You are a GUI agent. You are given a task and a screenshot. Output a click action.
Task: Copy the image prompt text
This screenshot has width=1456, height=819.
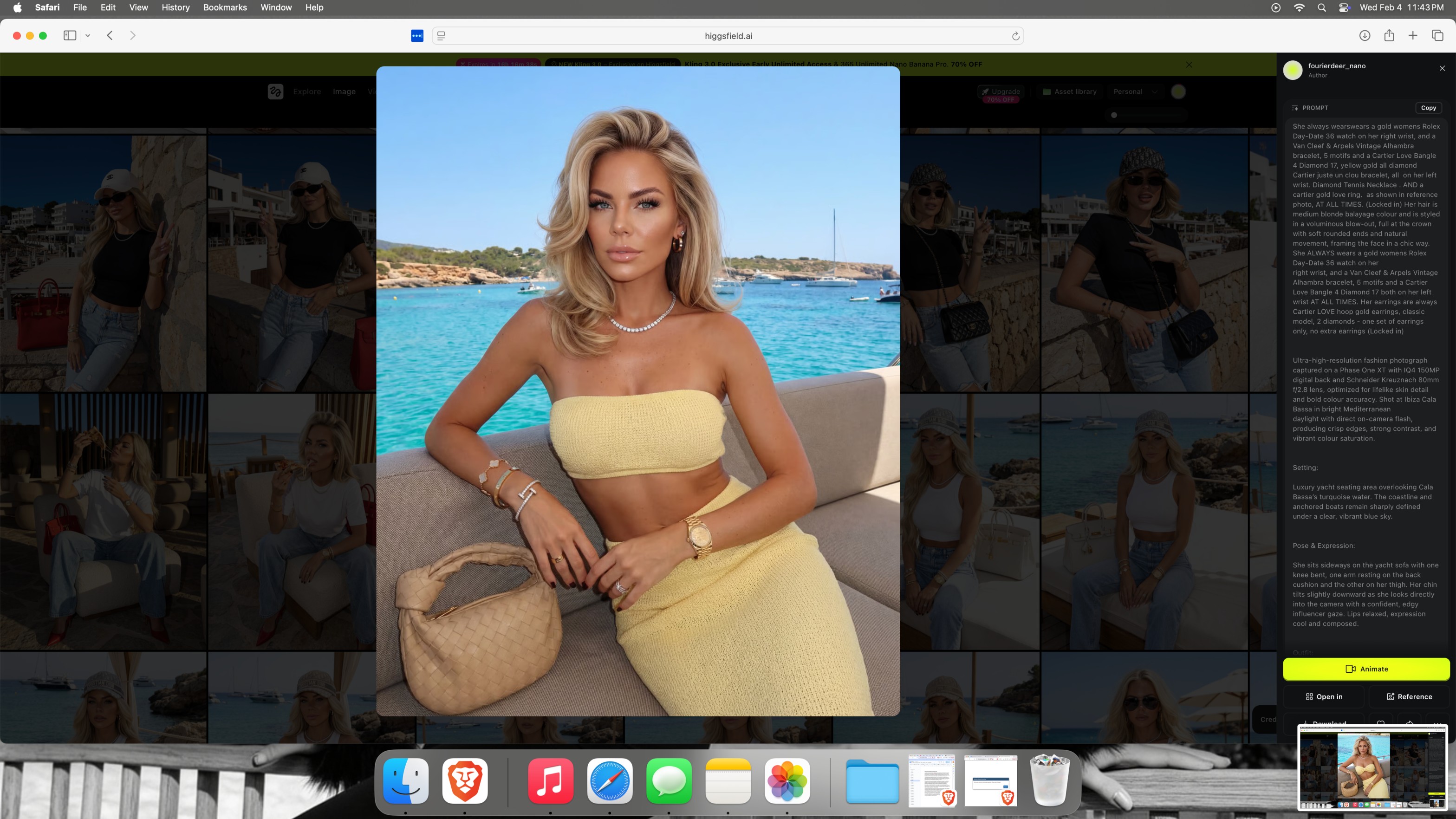tap(1428, 108)
